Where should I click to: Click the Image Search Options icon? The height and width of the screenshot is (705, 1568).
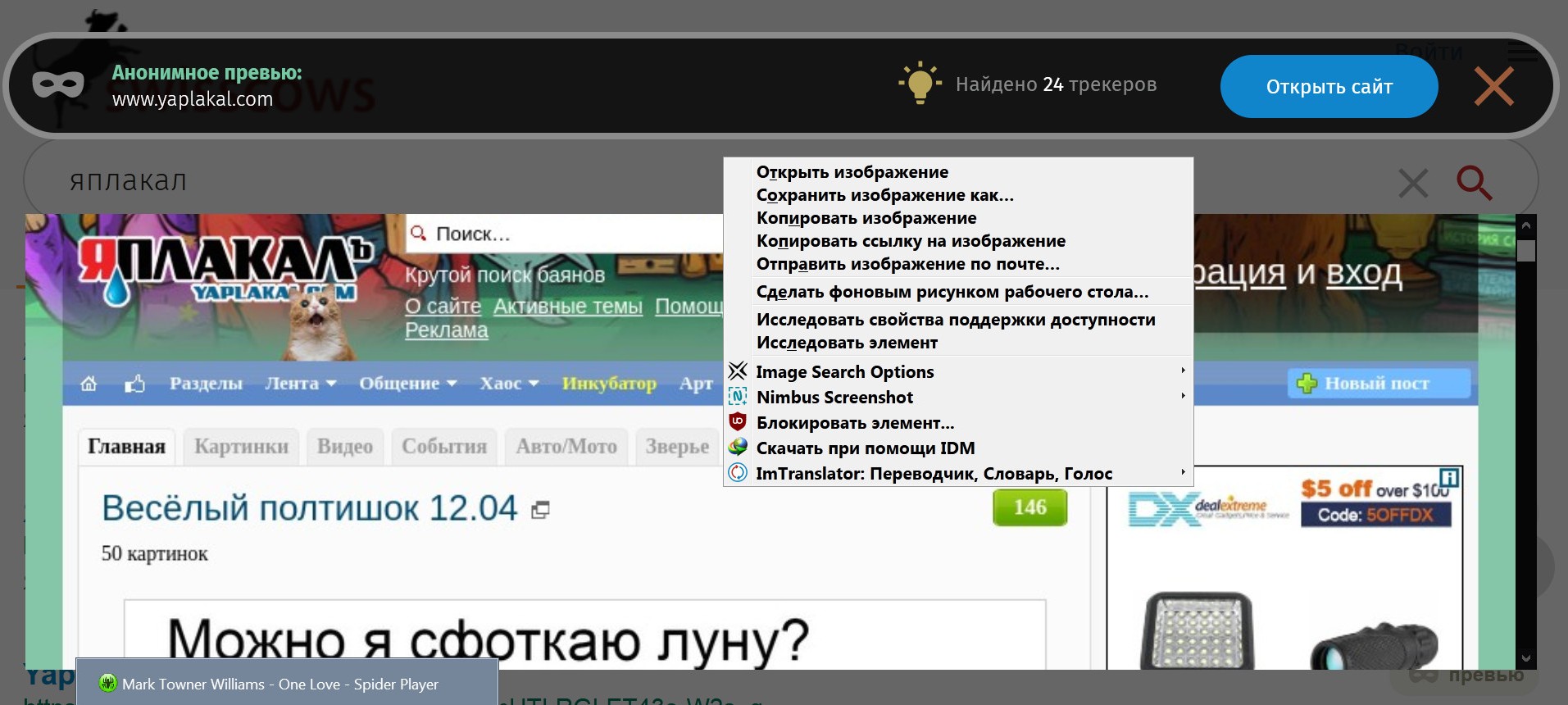738,371
